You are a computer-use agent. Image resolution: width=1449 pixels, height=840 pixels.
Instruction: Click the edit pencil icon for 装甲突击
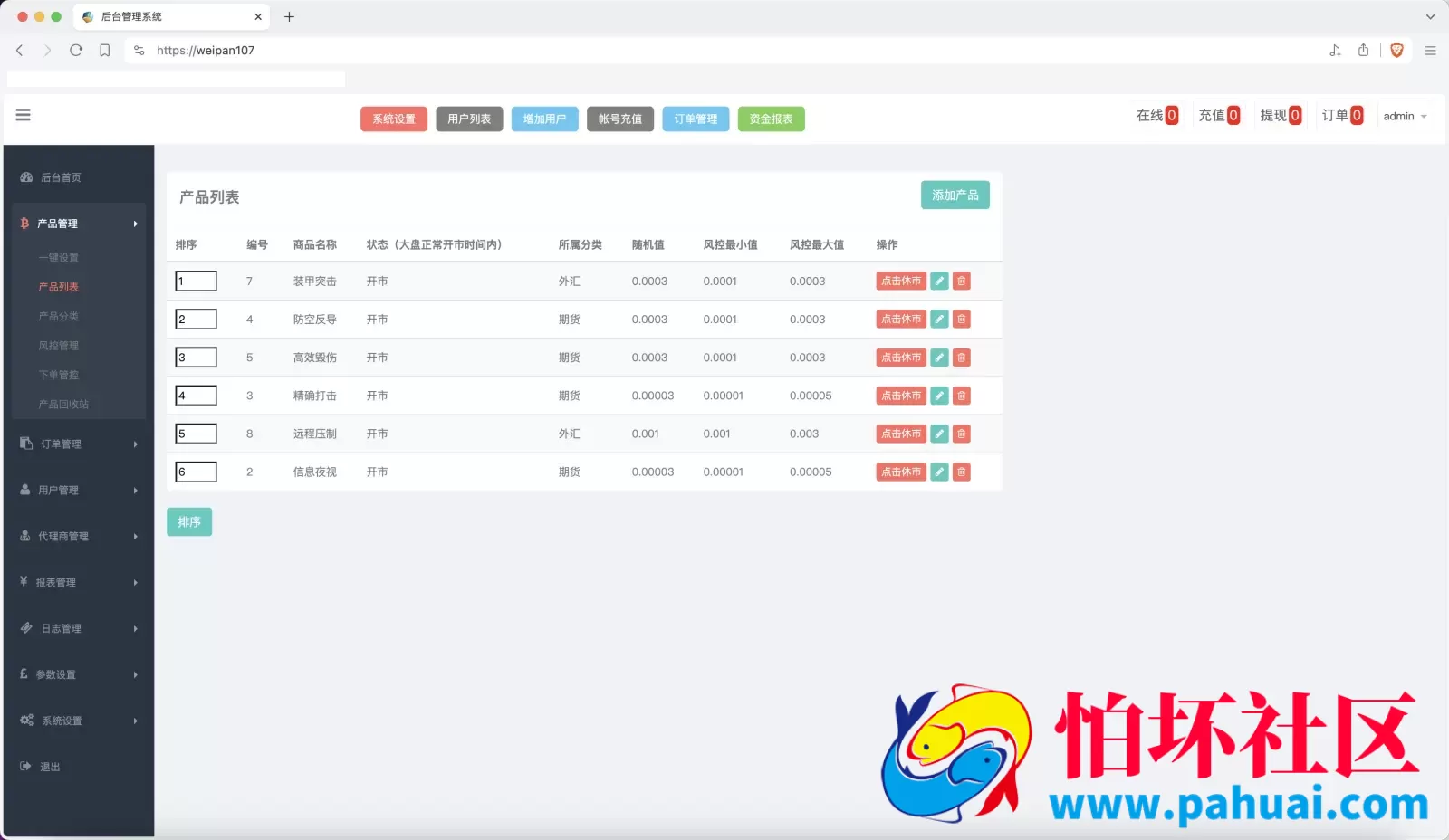point(940,282)
